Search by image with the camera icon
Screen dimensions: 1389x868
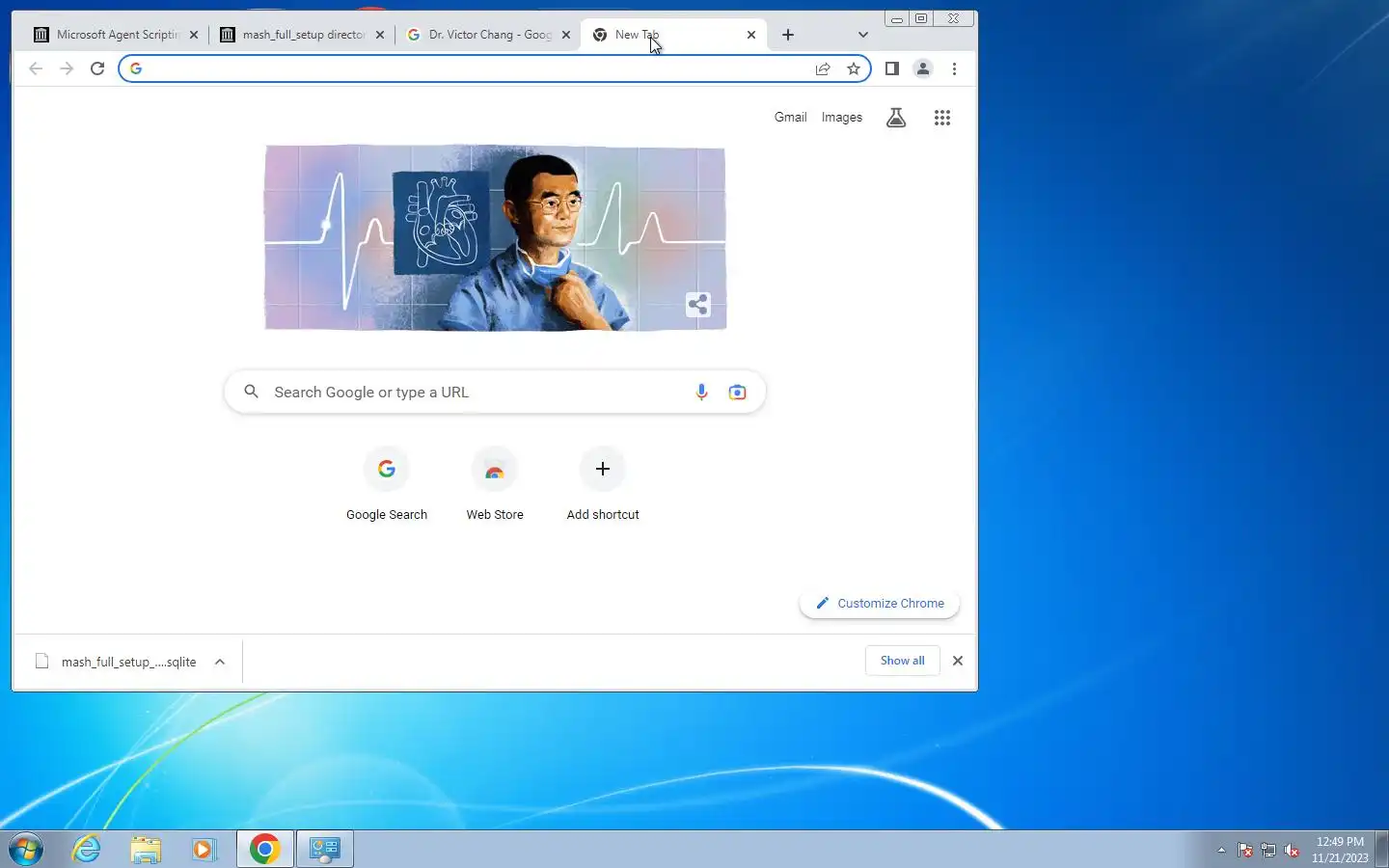coord(738,392)
